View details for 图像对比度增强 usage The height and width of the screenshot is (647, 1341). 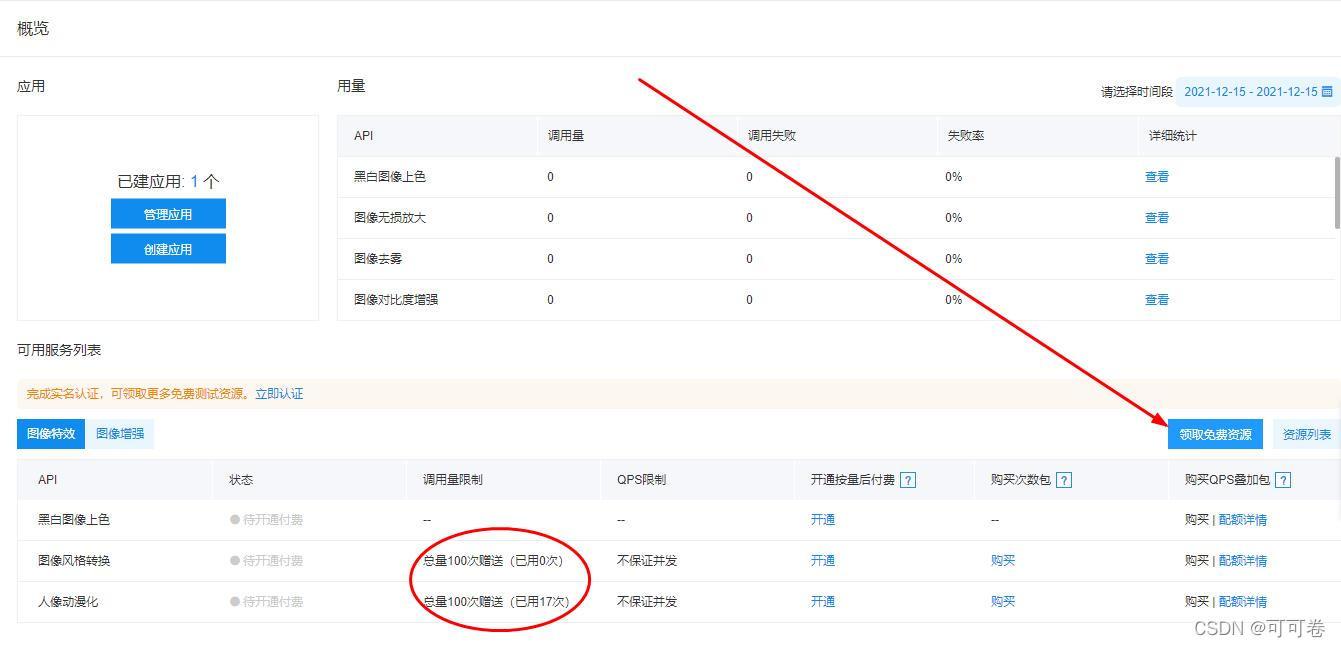tap(1157, 300)
